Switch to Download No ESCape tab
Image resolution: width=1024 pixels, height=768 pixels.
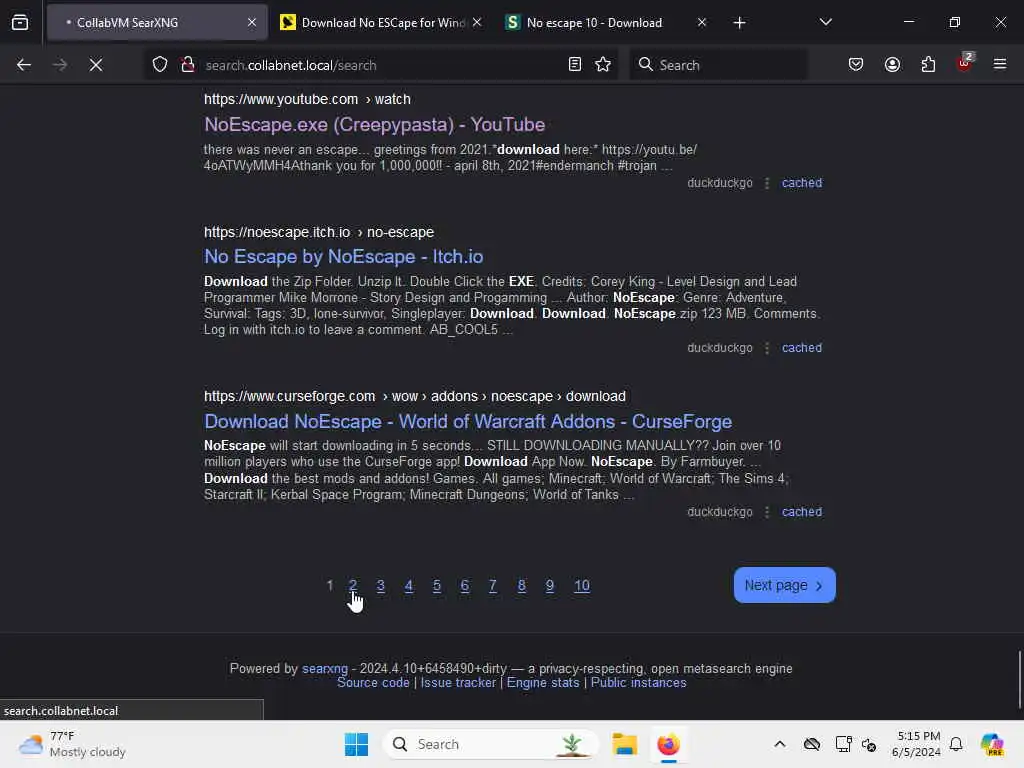382,23
